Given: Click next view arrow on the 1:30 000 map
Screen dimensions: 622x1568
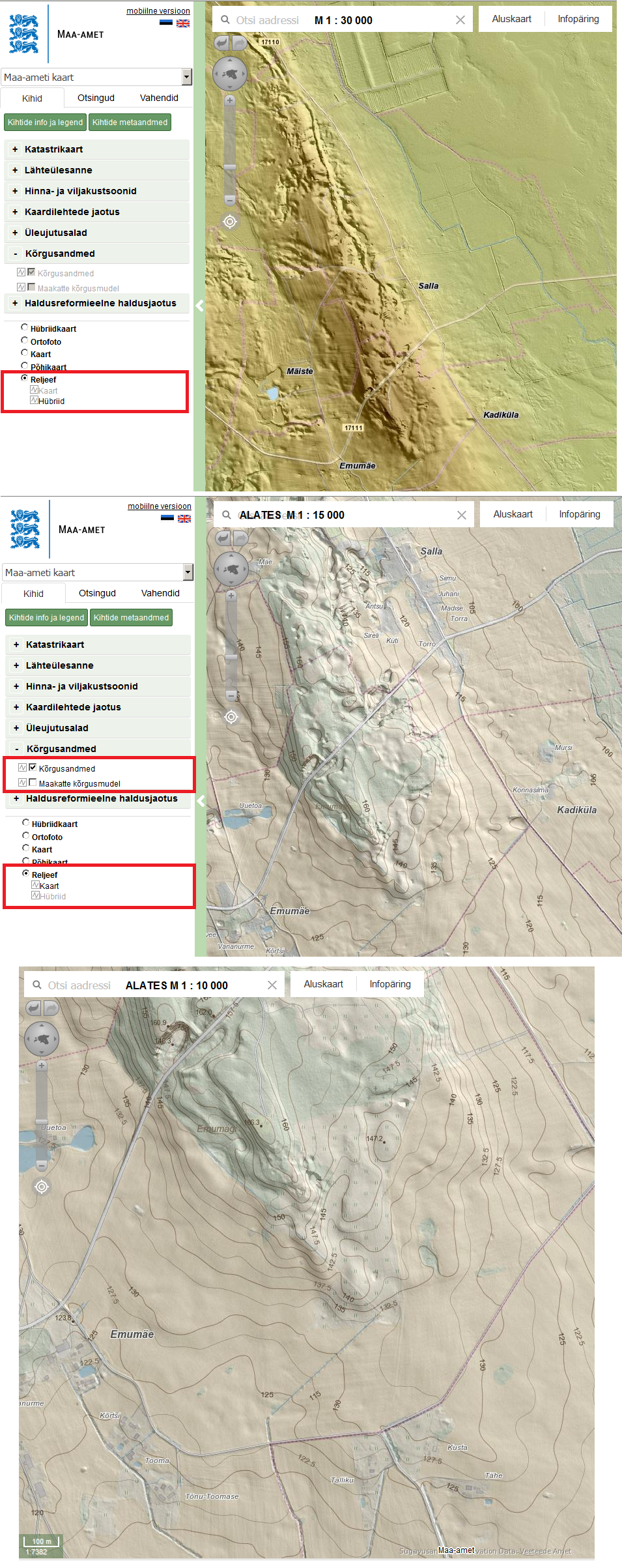Looking at the screenshot, I should (239, 43).
